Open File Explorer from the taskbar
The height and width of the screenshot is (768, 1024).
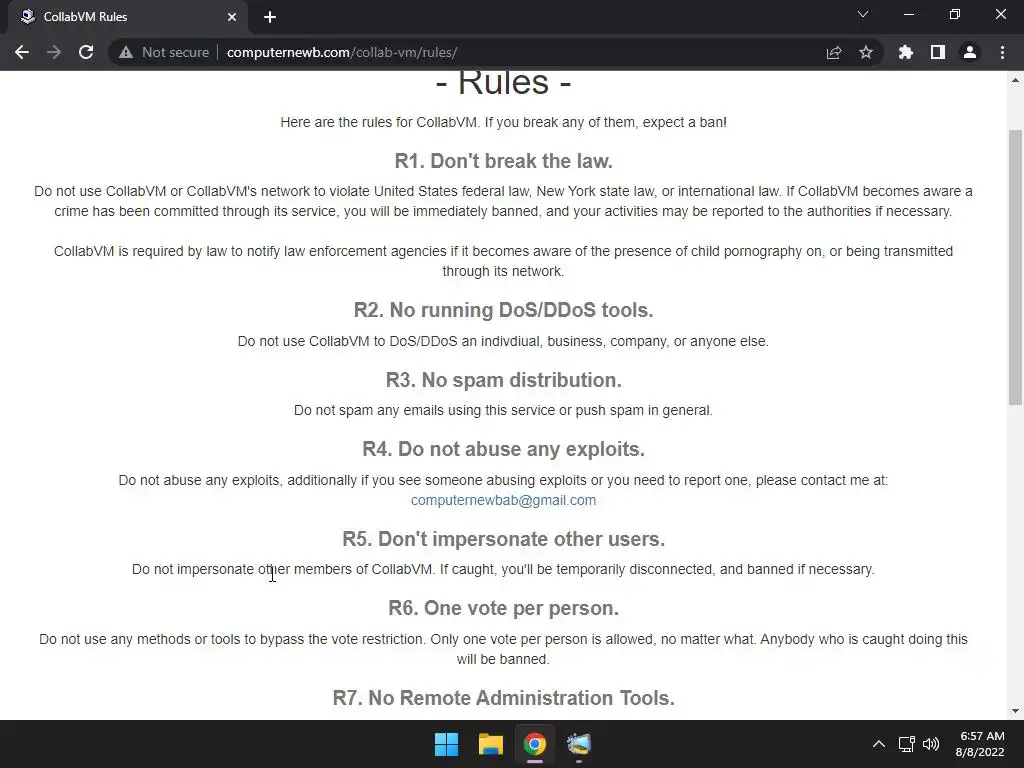pyautogui.click(x=490, y=744)
